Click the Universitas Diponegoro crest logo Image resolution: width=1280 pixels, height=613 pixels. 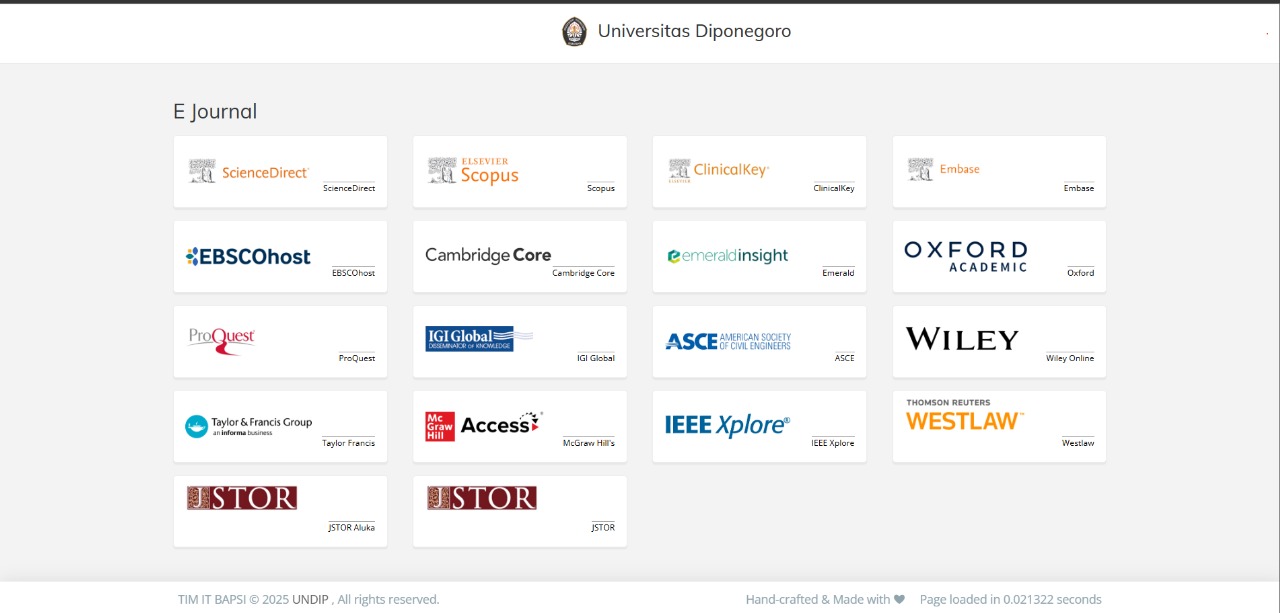(x=574, y=32)
